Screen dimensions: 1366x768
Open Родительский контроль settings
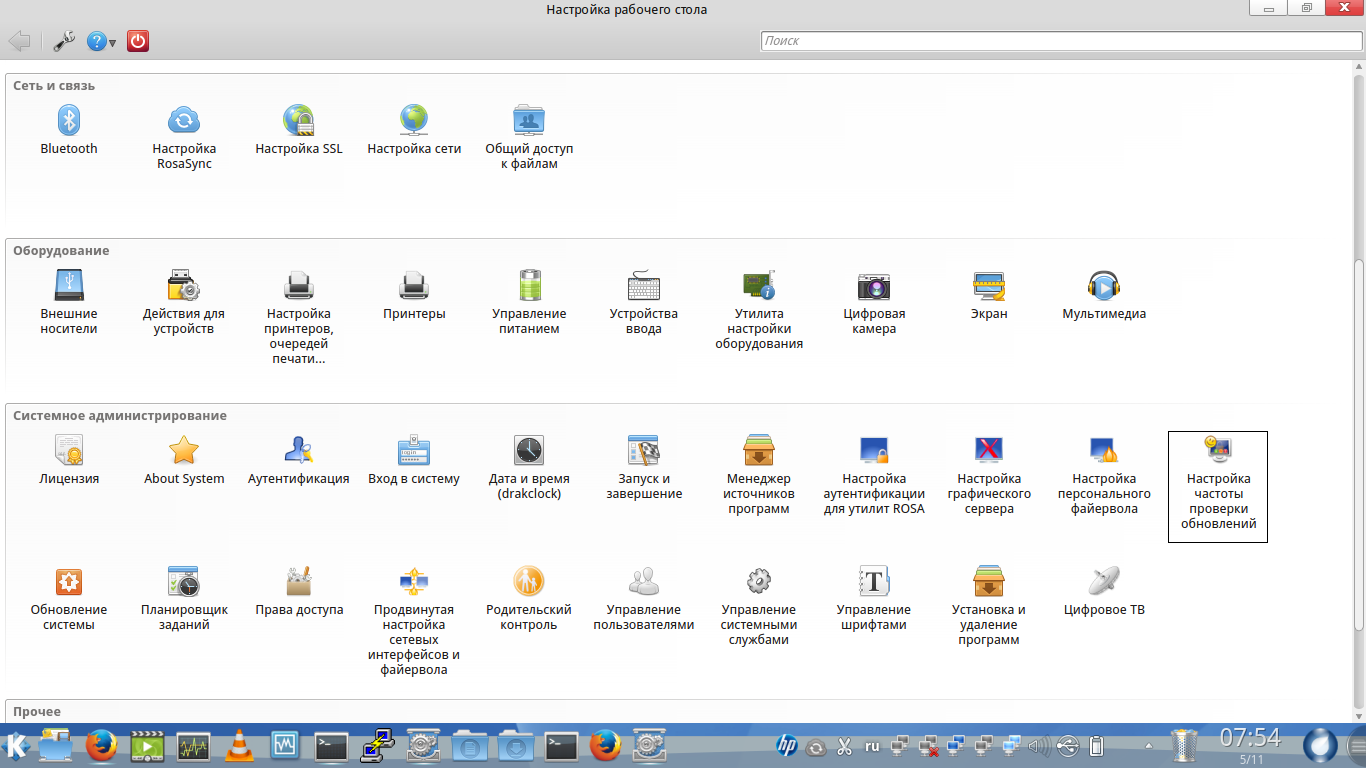[528, 582]
